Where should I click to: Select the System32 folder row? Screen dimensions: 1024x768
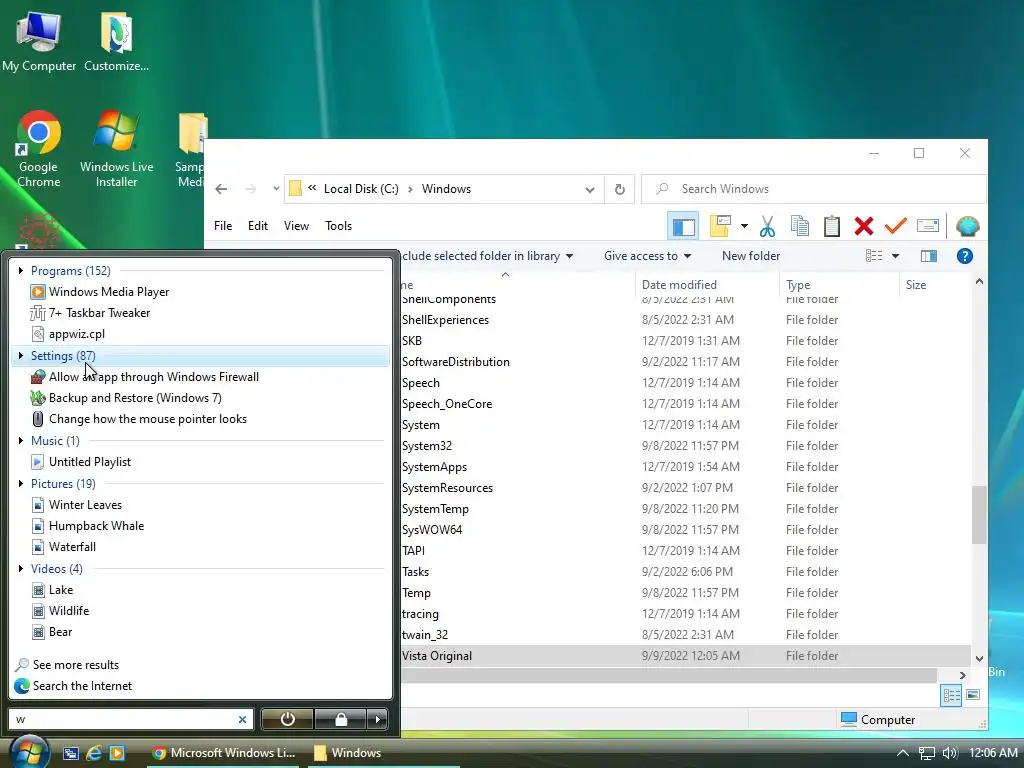coord(686,446)
